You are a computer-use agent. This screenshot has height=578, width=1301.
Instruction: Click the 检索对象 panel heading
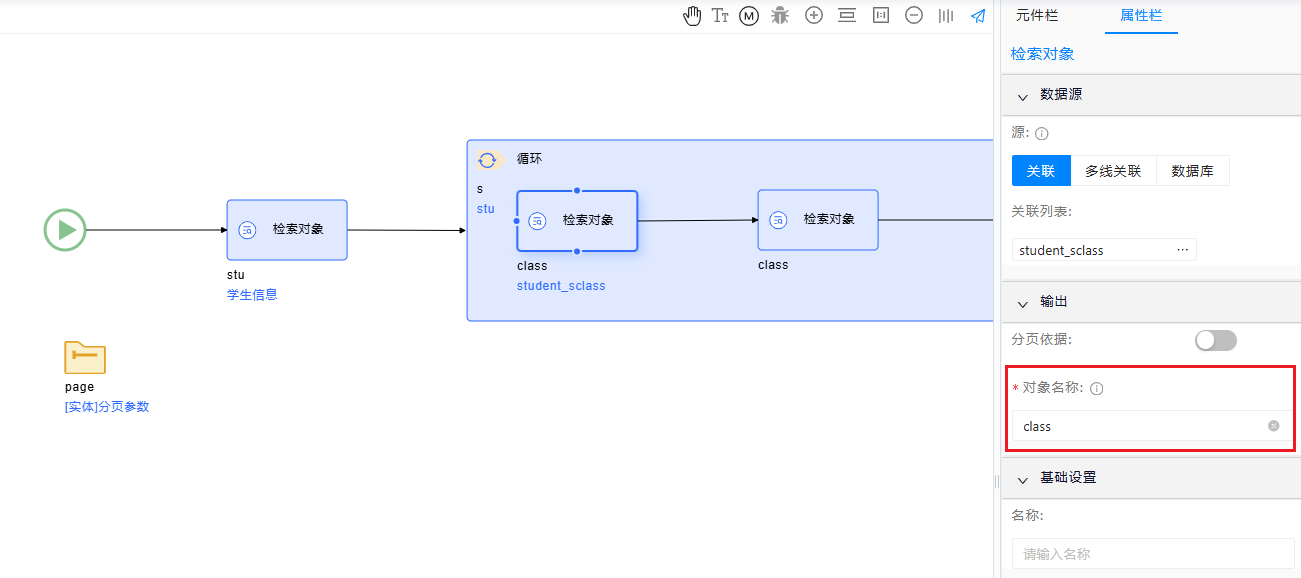click(1043, 54)
